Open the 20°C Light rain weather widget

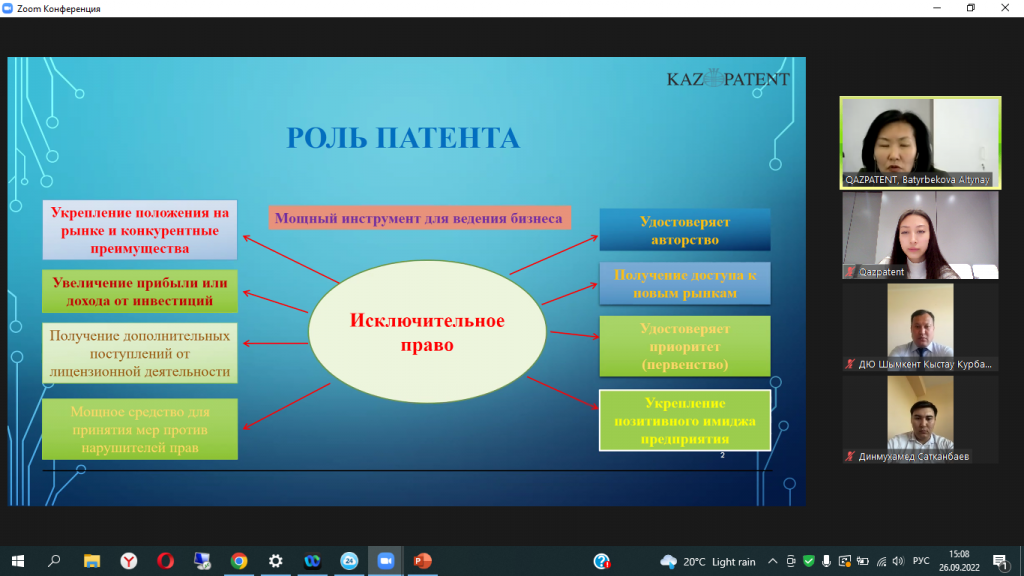(x=708, y=561)
